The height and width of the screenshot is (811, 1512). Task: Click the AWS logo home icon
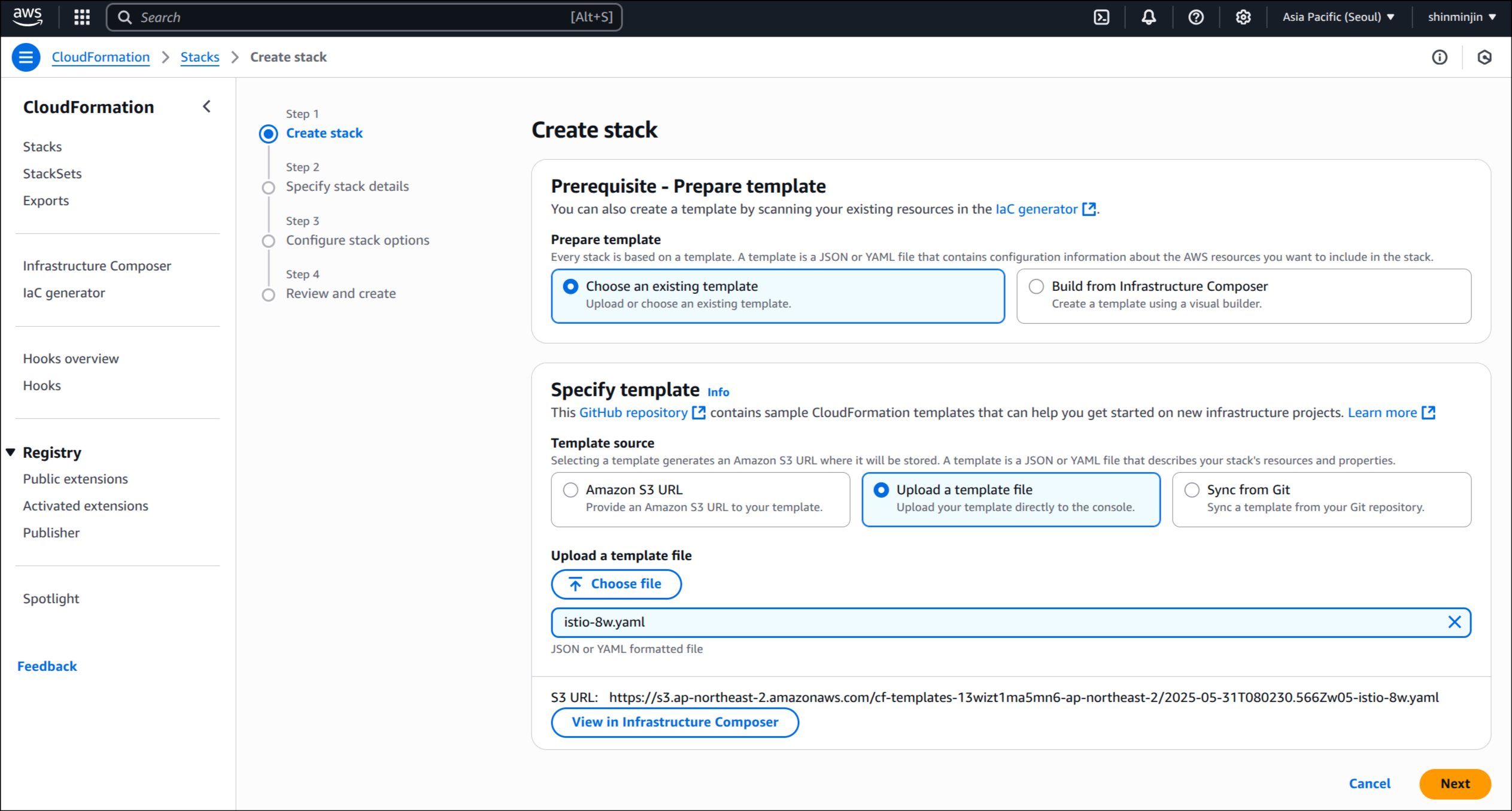pyautogui.click(x=28, y=17)
